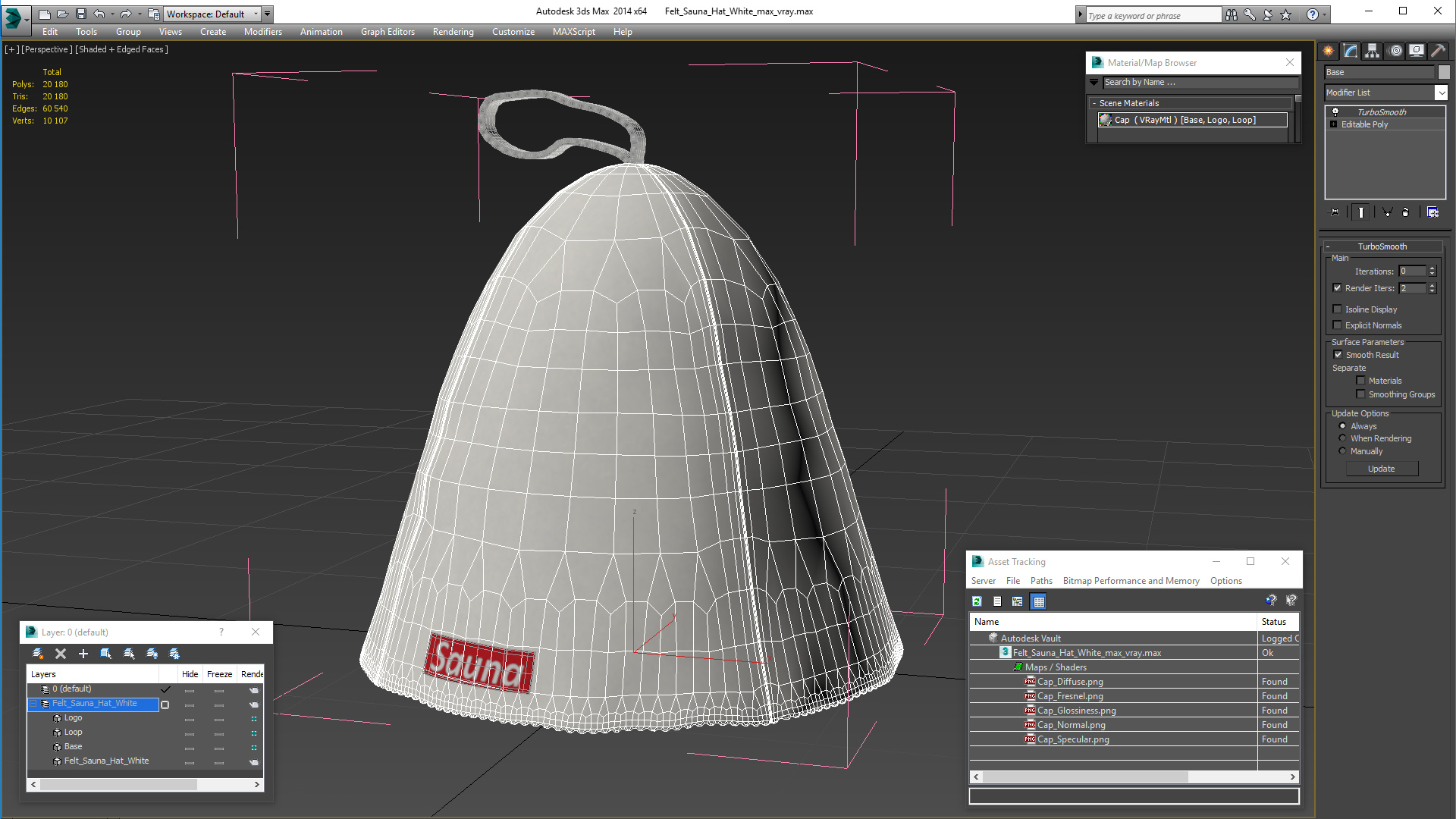Expand the Editable Poly stack entry

[x=1333, y=124]
